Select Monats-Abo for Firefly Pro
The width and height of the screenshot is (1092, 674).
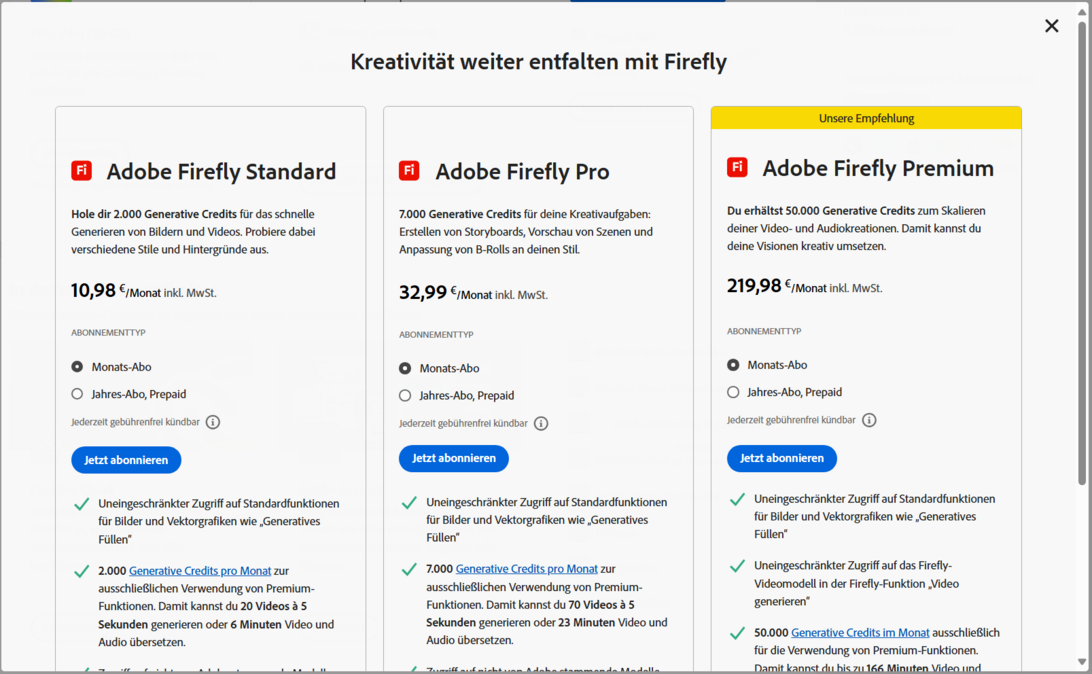[x=405, y=368]
